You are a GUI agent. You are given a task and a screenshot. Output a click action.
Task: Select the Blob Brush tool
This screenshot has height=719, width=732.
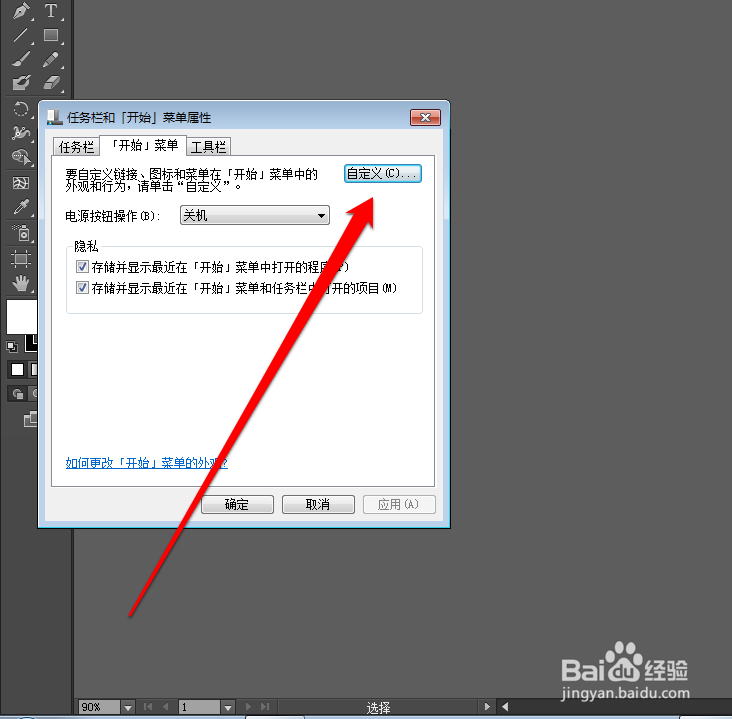click(x=21, y=83)
